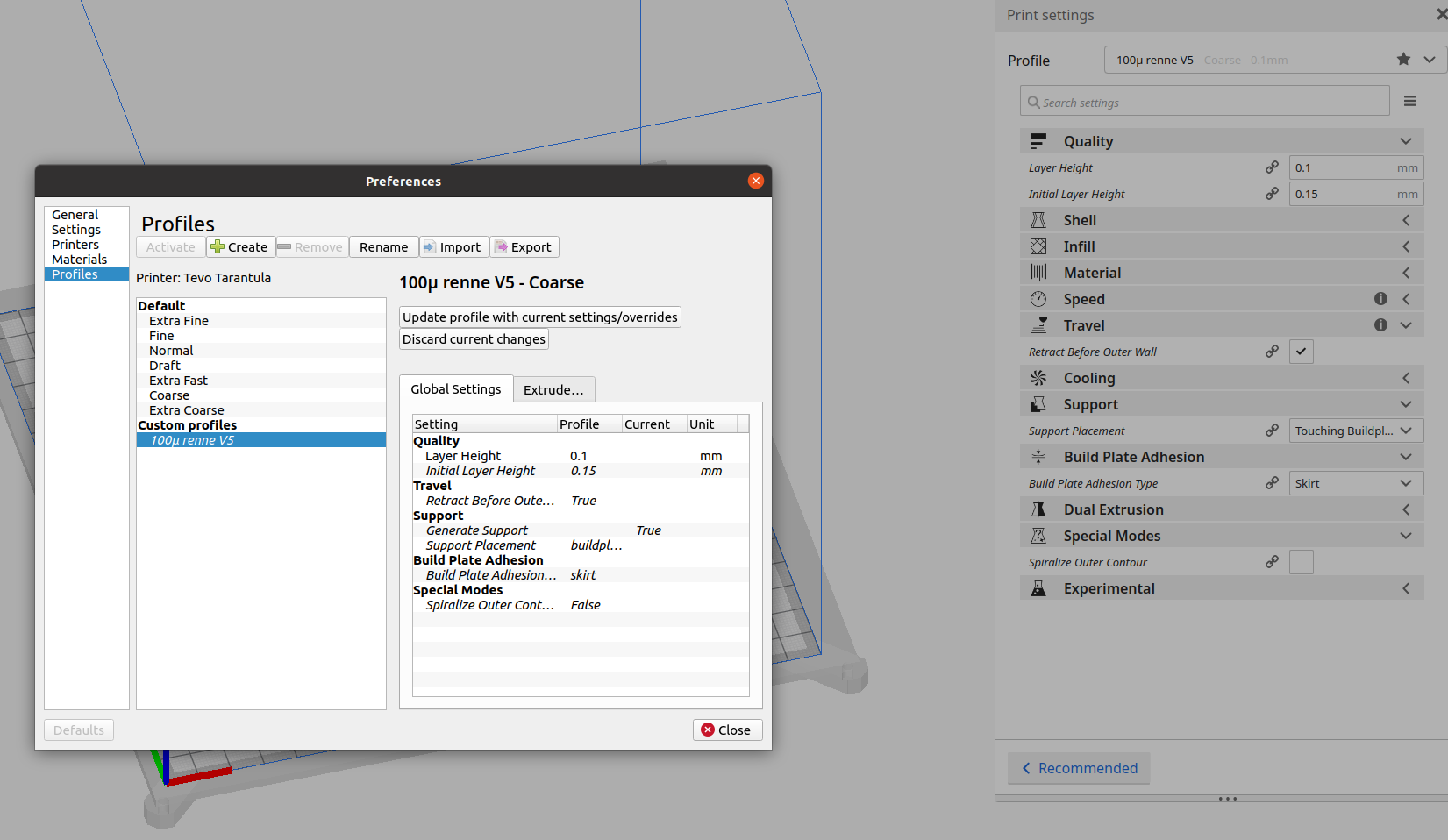Click the Dual Extrusion icon
This screenshot has height=840, width=1448.
[1038, 509]
